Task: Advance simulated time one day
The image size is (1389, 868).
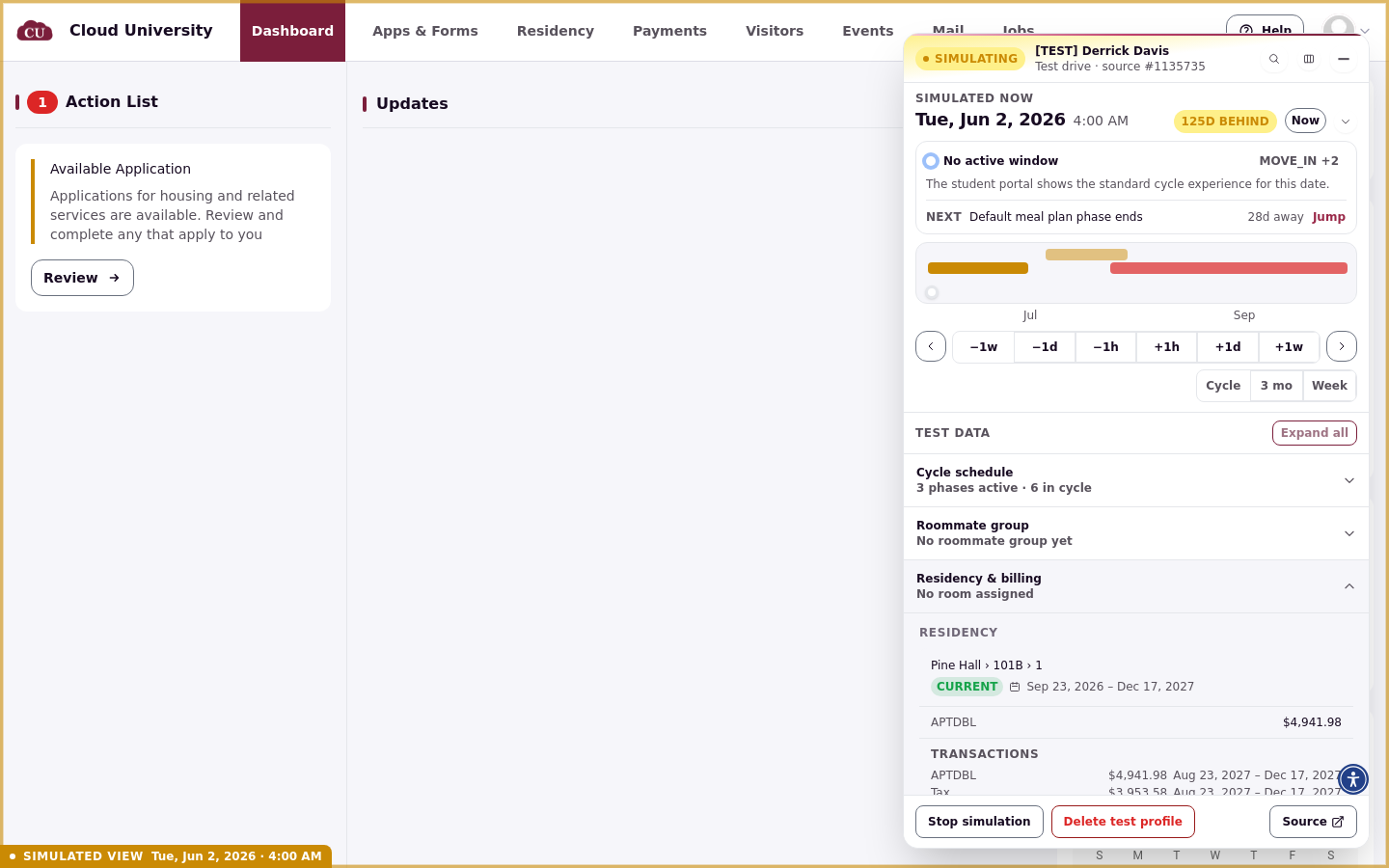Action: (1228, 347)
